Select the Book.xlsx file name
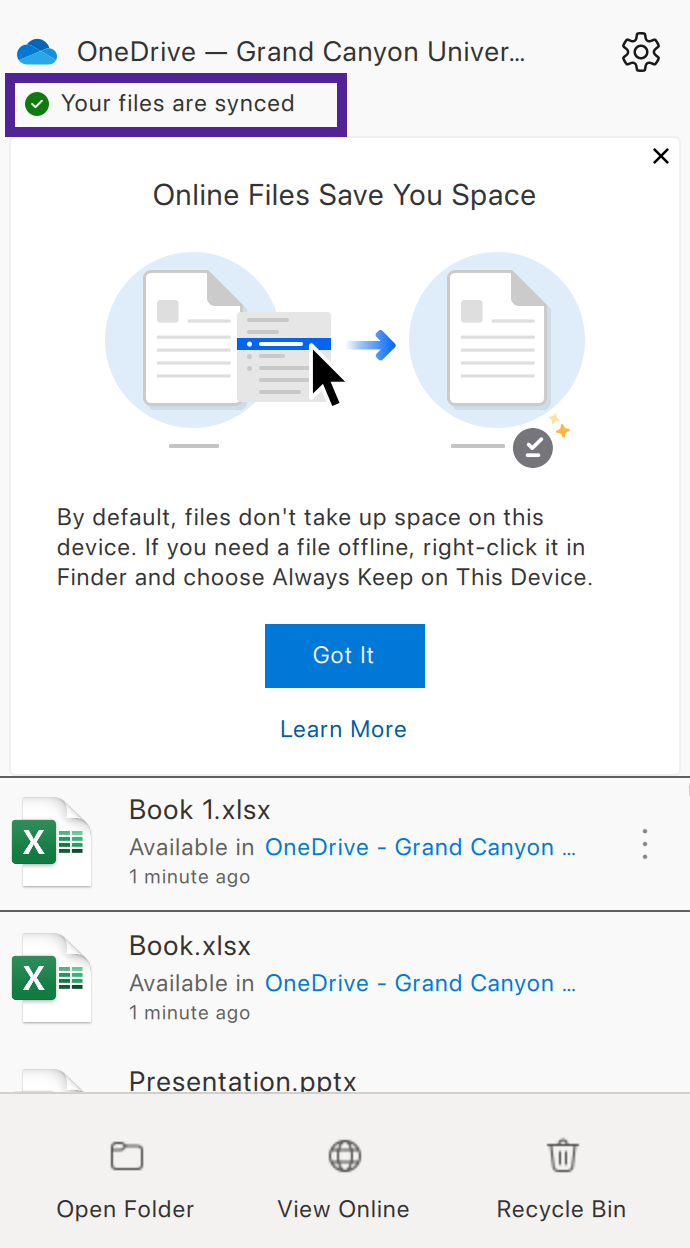Viewport: 690px width, 1248px height. click(x=190, y=945)
